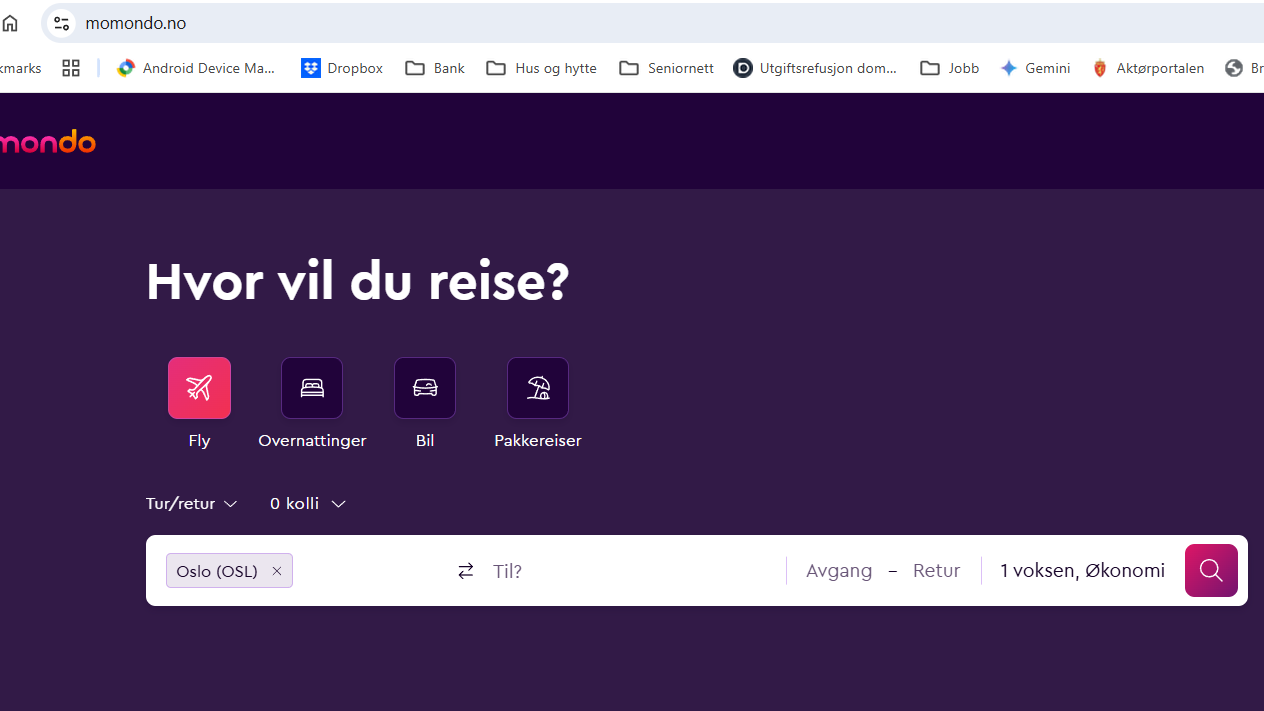This screenshot has width=1264, height=711.
Task: Click the momondo logo
Action: [x=47, y=141]
